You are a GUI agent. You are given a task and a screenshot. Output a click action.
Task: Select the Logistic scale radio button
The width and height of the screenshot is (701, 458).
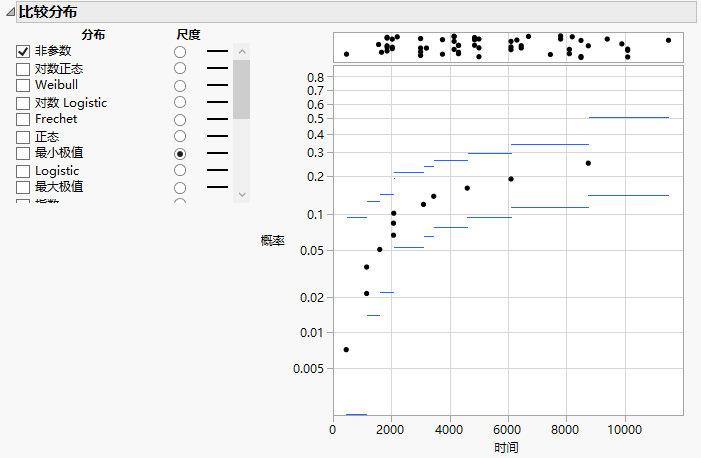click(180, 170)
